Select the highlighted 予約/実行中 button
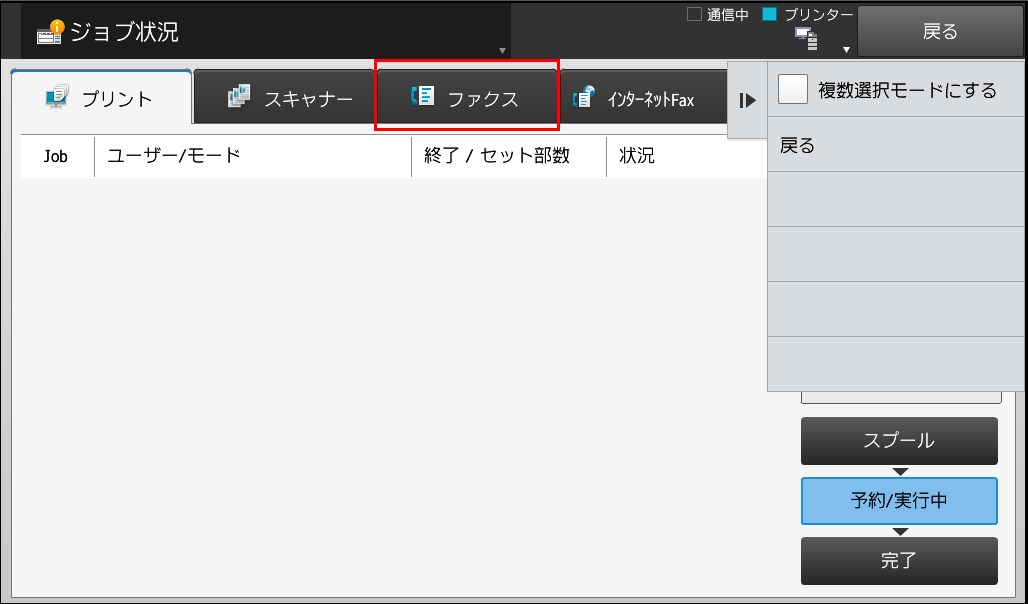 click(900, 501)
